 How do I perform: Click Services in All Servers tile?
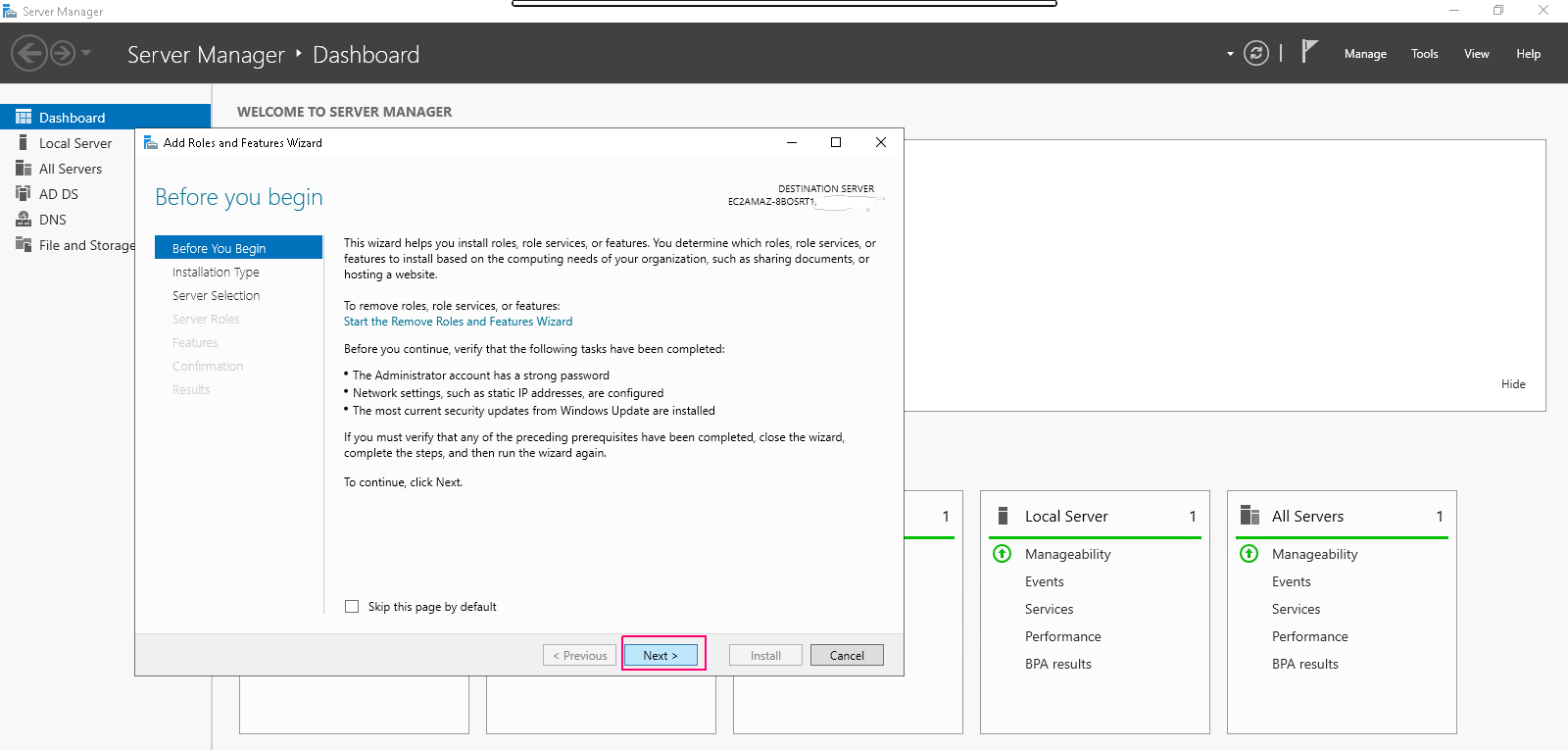click(x=1296, y=609)
